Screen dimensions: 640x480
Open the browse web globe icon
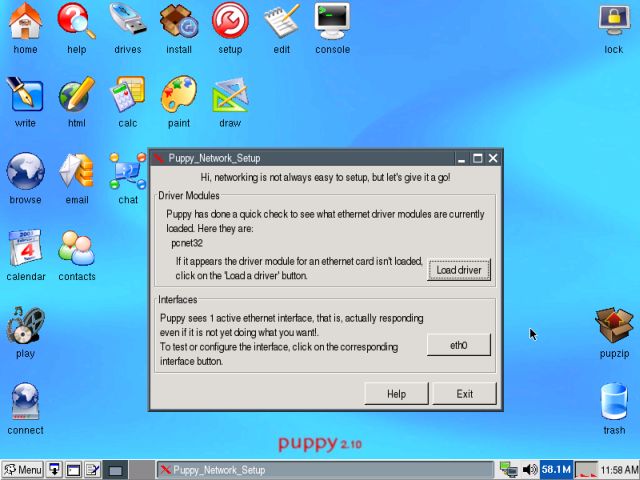(x=25, y=171)
